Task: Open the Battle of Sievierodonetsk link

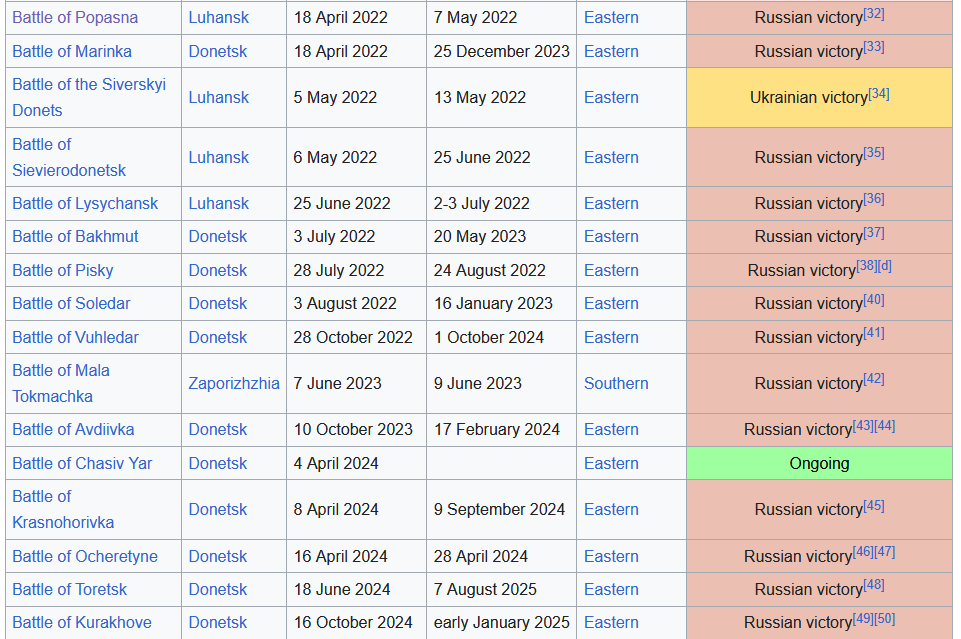Action: tap(69, 157)
